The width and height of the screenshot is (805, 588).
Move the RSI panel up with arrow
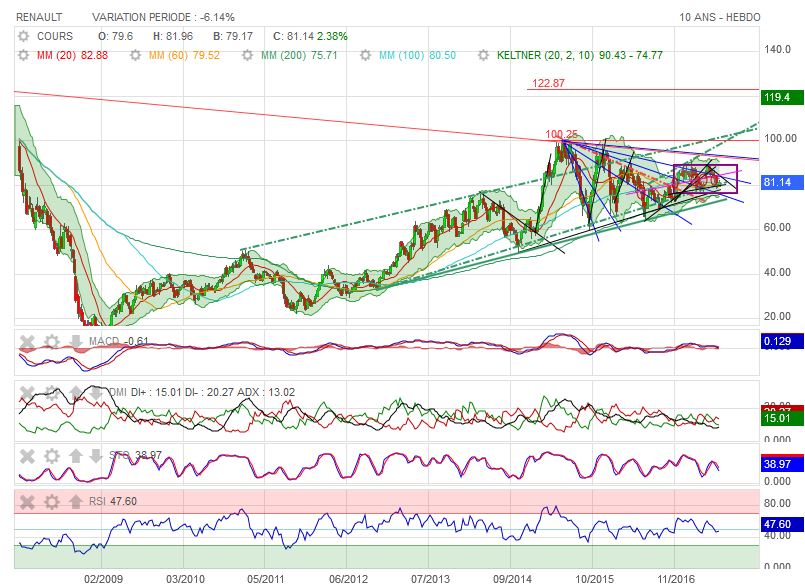tap(75, 502)
